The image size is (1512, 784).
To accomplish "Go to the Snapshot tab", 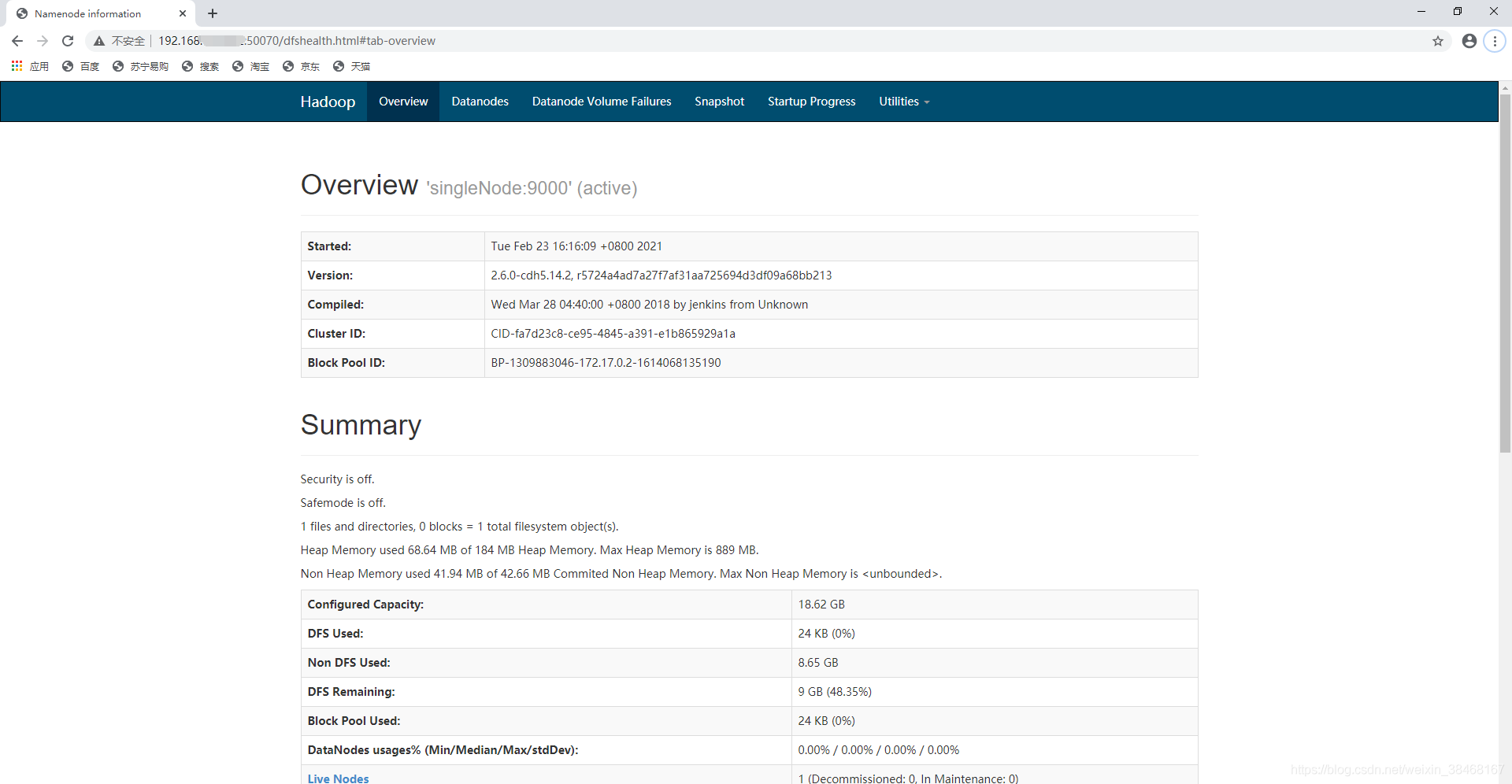I will [719, 102].
